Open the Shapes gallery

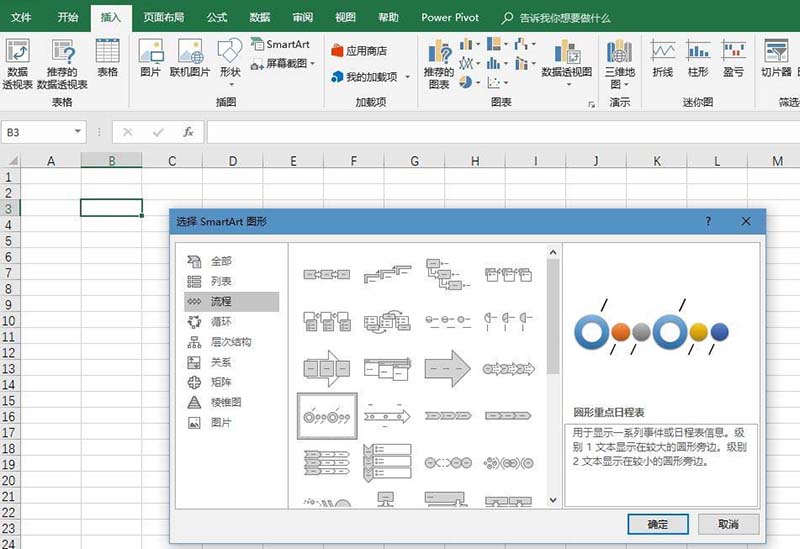(230, 60)
